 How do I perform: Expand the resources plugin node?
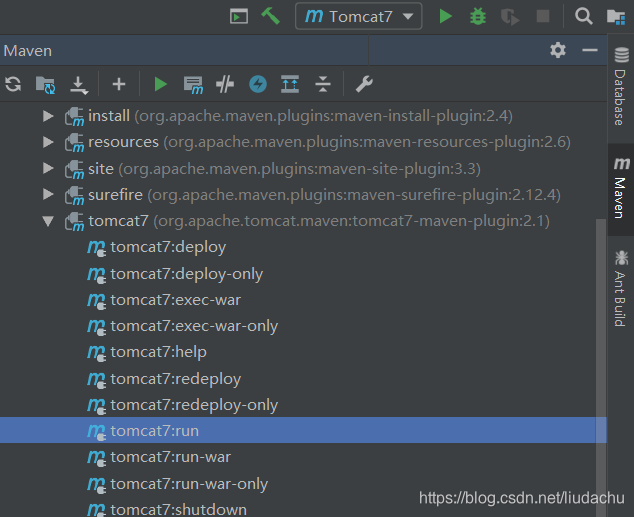(x=48, y=142)
